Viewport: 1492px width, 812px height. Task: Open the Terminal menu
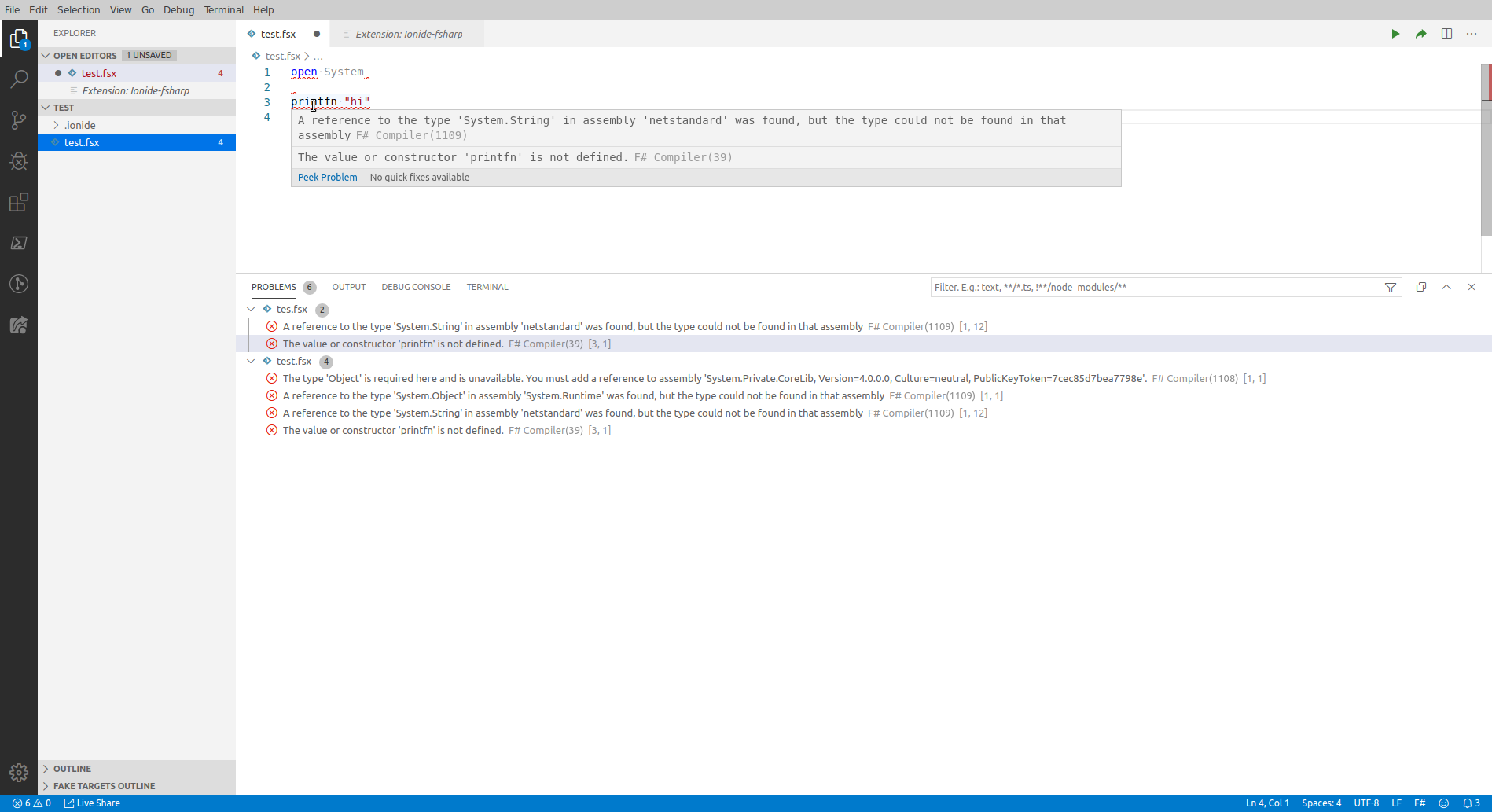(x=224, y=9)
